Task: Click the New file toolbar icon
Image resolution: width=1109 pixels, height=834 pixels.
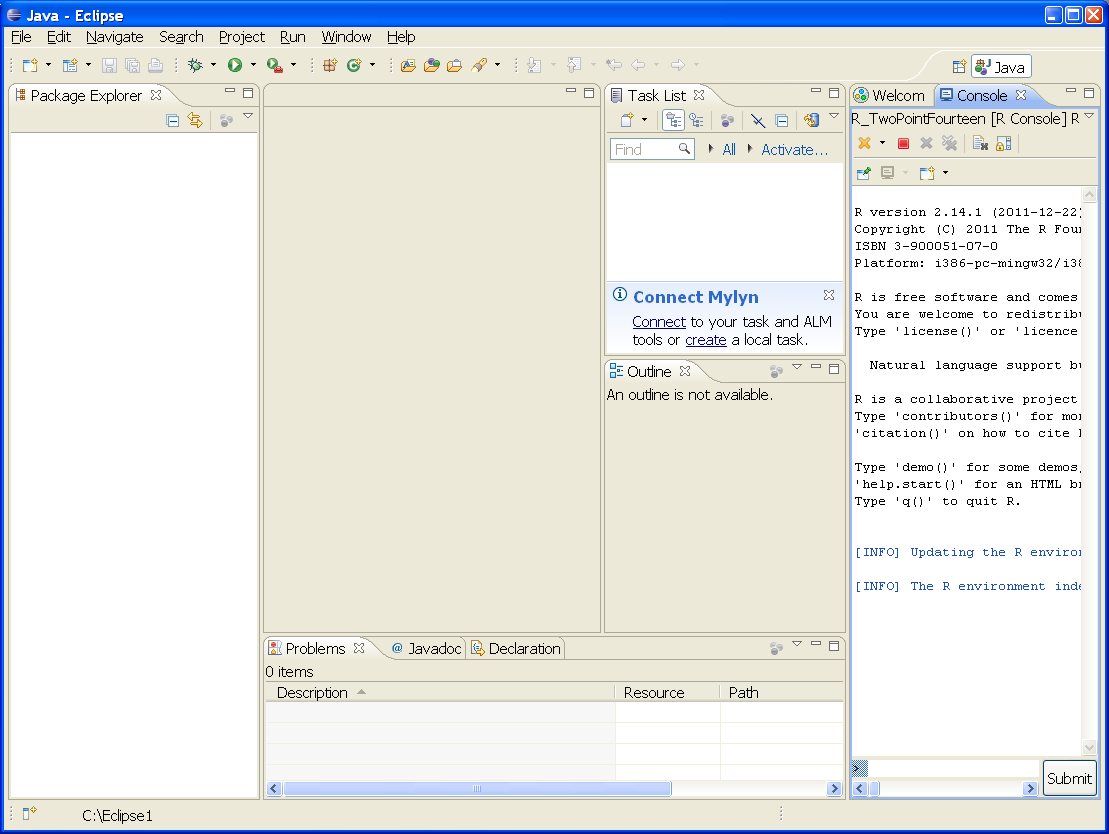Action: 30,66
